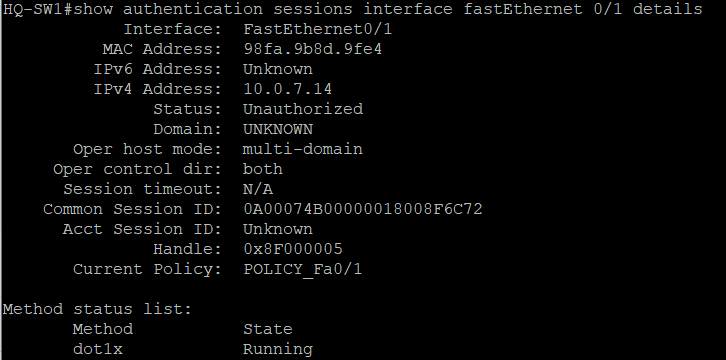Click the multi-domain host mode value
The height and width of the screenshot is (360, 726).
click(303, 149)
